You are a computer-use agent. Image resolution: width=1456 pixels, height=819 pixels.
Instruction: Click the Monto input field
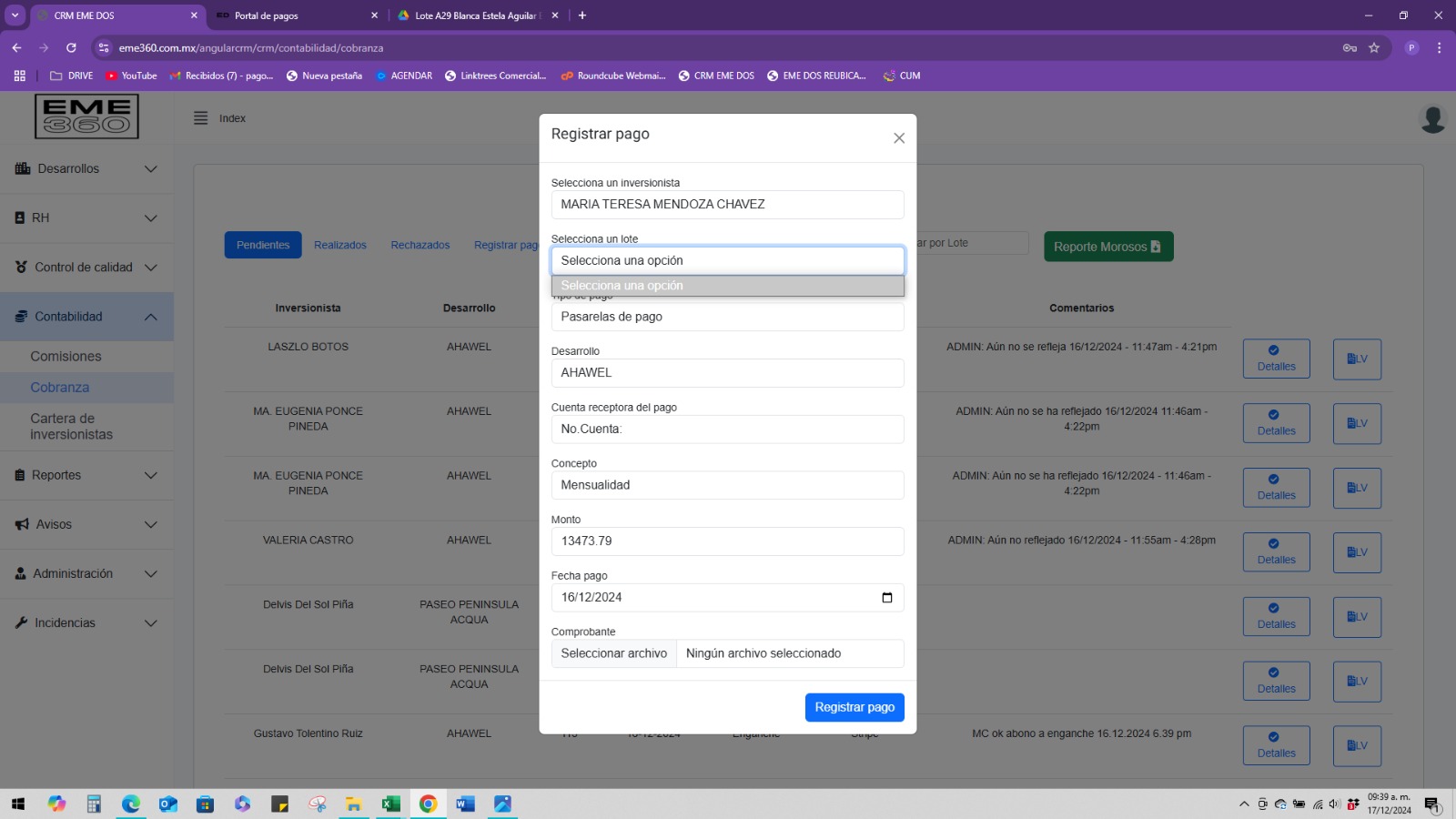pos(727,541)
